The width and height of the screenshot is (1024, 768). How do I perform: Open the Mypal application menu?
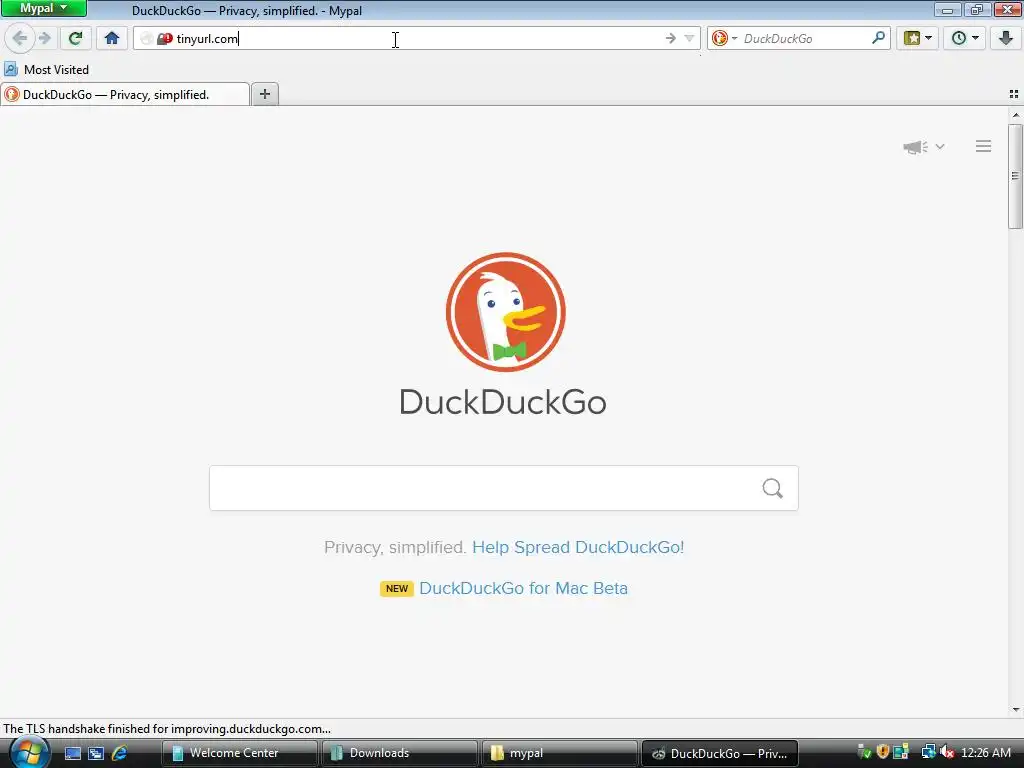coord(44,8)
